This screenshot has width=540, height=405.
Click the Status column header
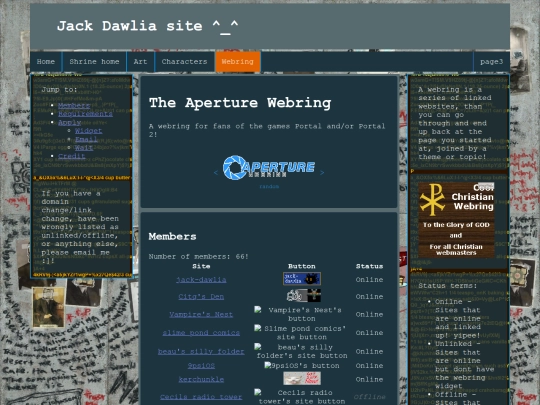(370, 266)
